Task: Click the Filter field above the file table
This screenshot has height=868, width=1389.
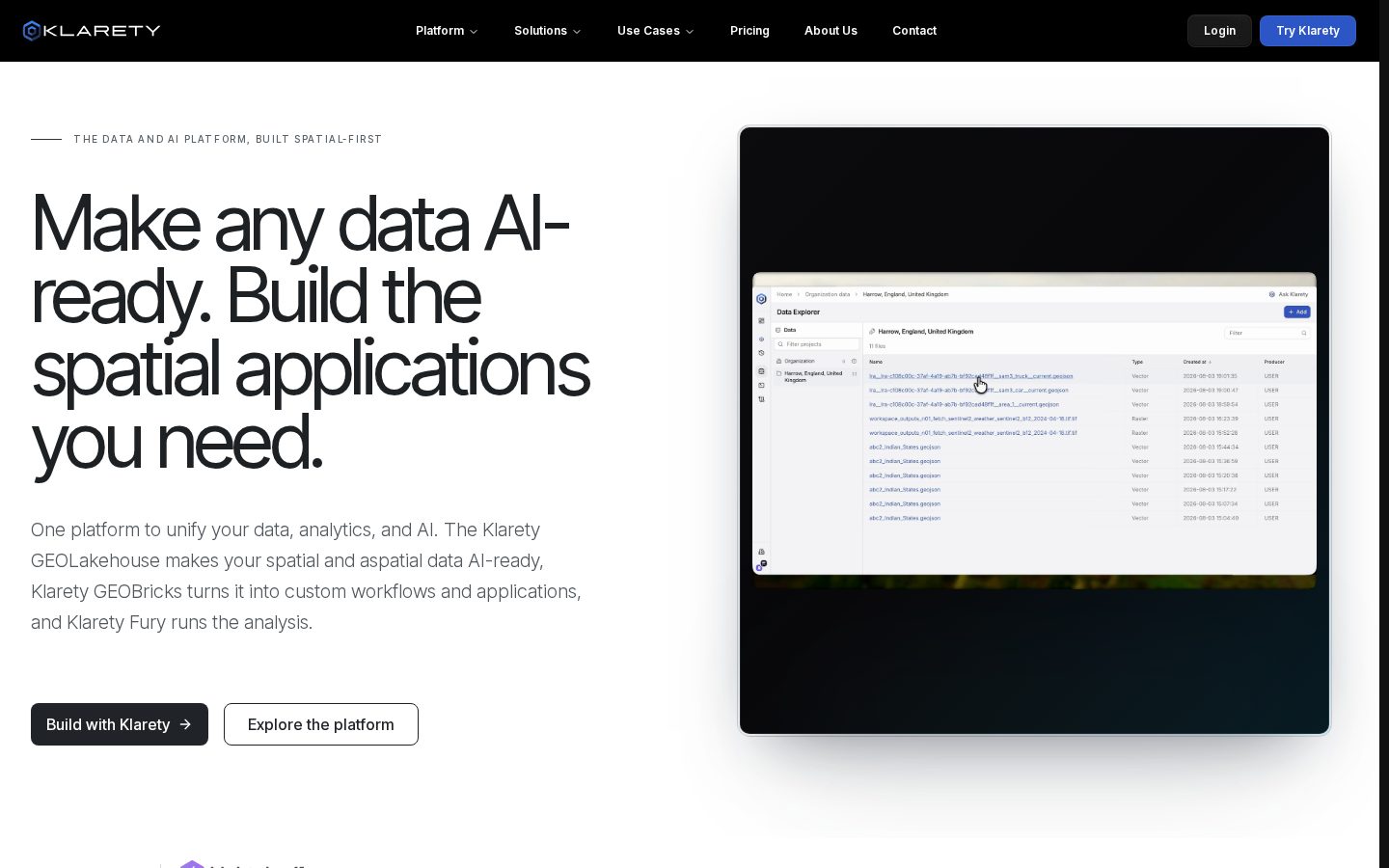Action: pyautogui.click(x=1267, y=333)
